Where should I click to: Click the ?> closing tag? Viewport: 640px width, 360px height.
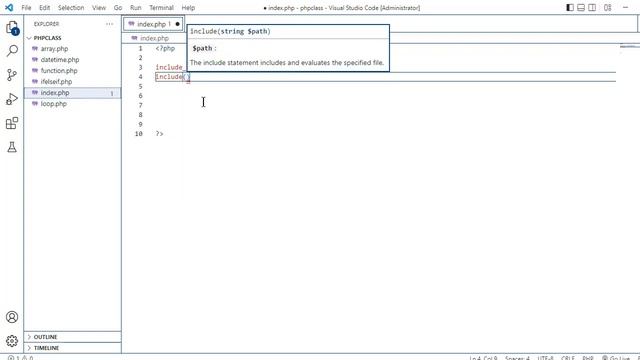(159, 133)
